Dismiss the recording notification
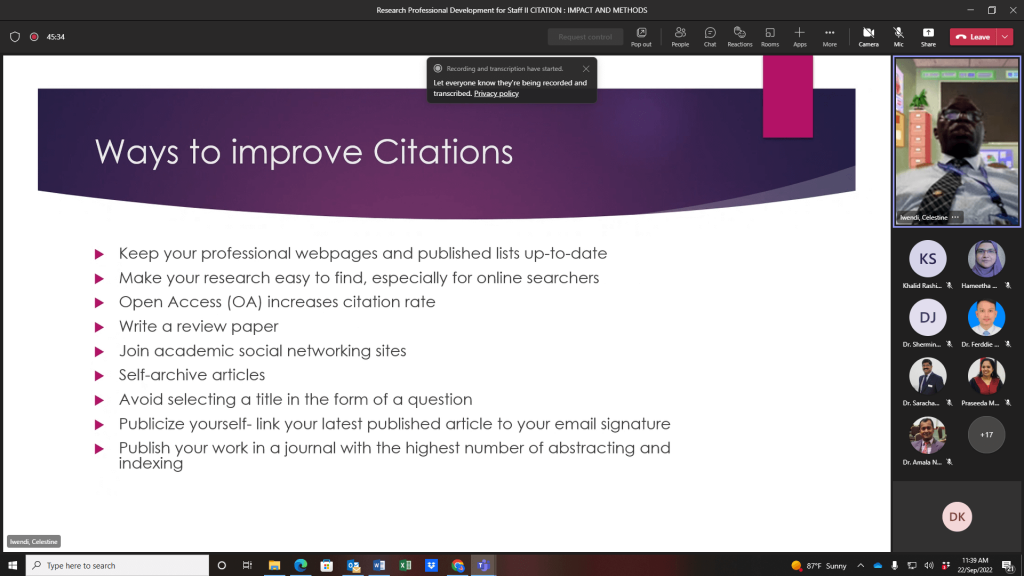1024x576 pixels. pos(586,69)
